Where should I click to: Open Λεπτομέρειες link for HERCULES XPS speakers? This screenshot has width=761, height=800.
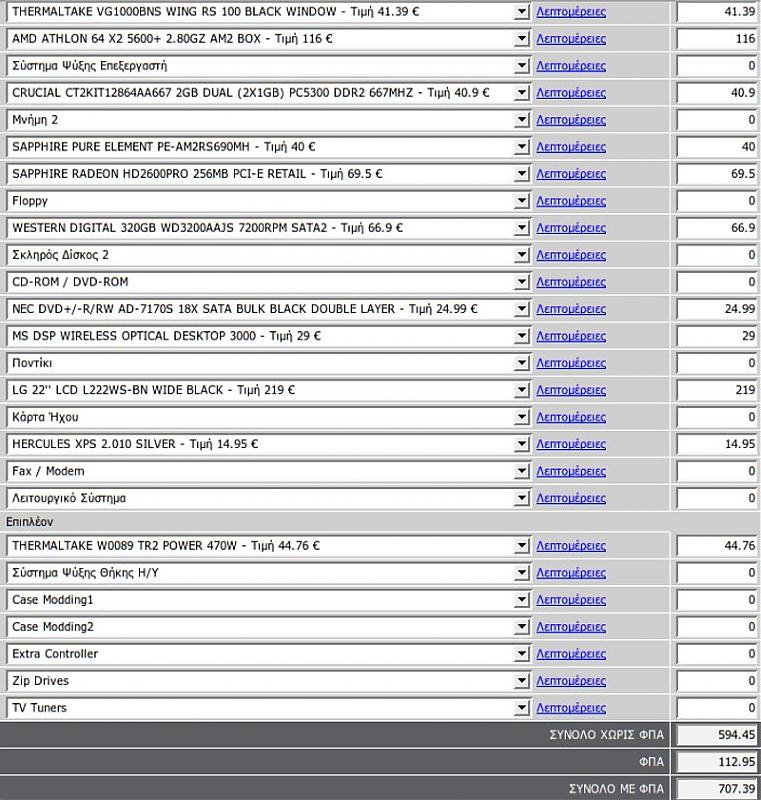[571, 444]
